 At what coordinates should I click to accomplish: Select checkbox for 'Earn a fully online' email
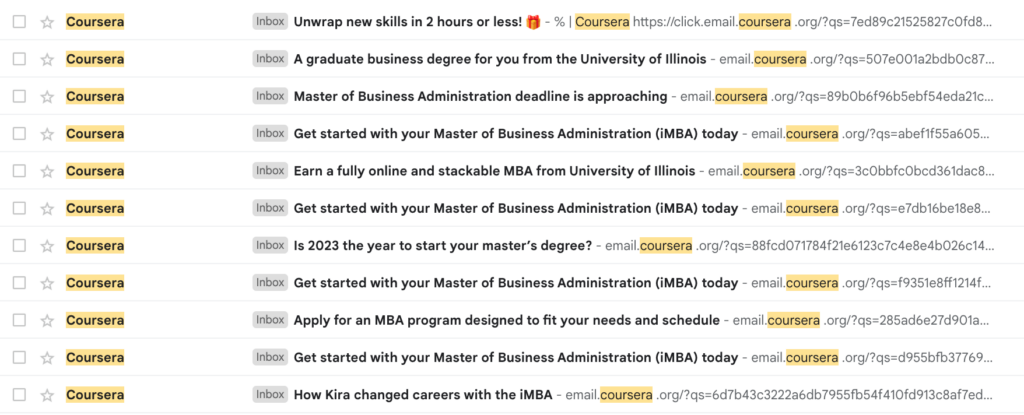(19, 171)
